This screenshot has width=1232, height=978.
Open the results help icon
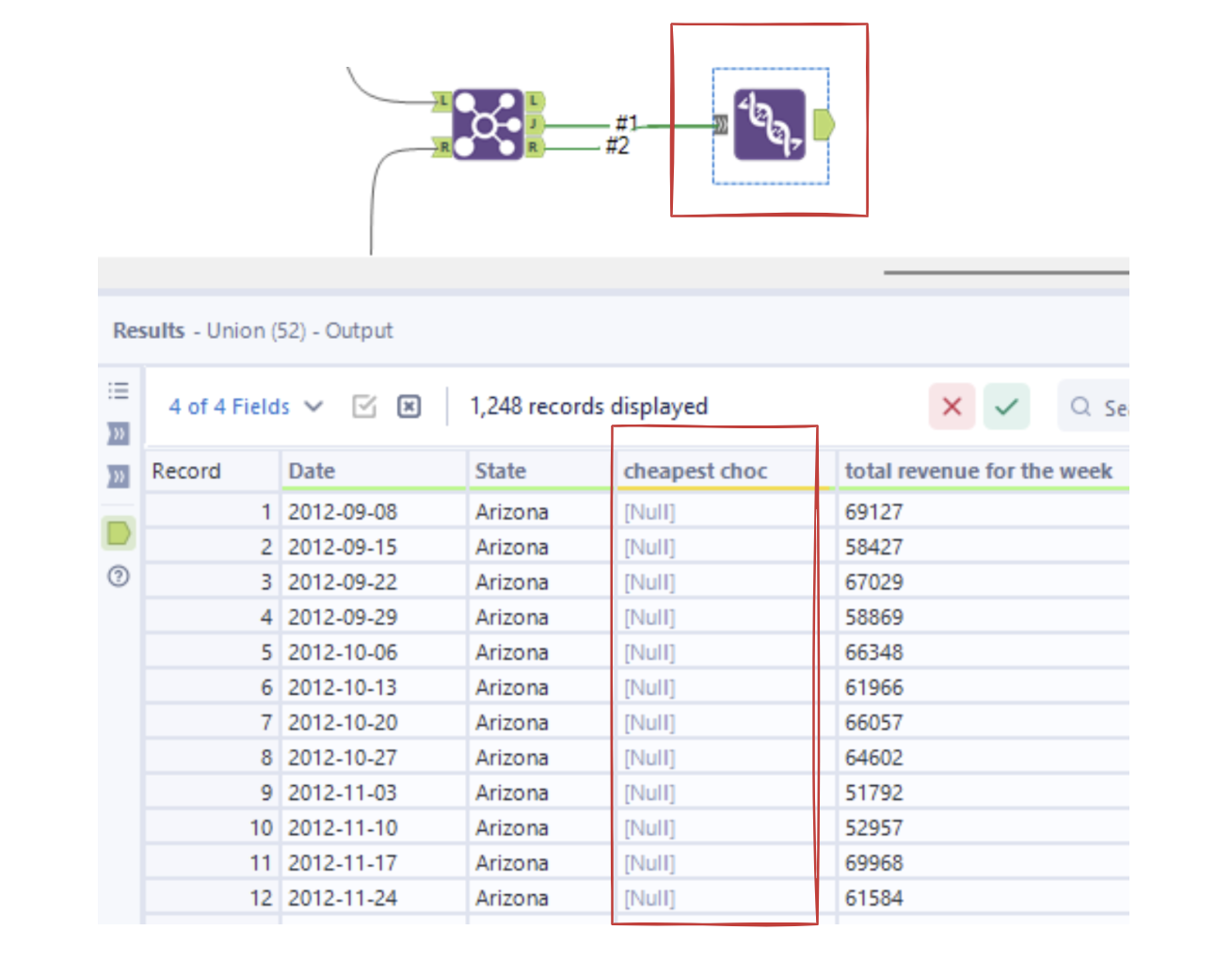pyautogui.click(x=119, y=576)
